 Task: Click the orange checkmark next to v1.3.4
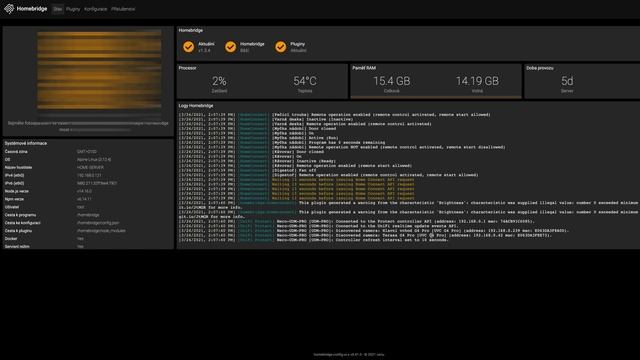point(189,47)
